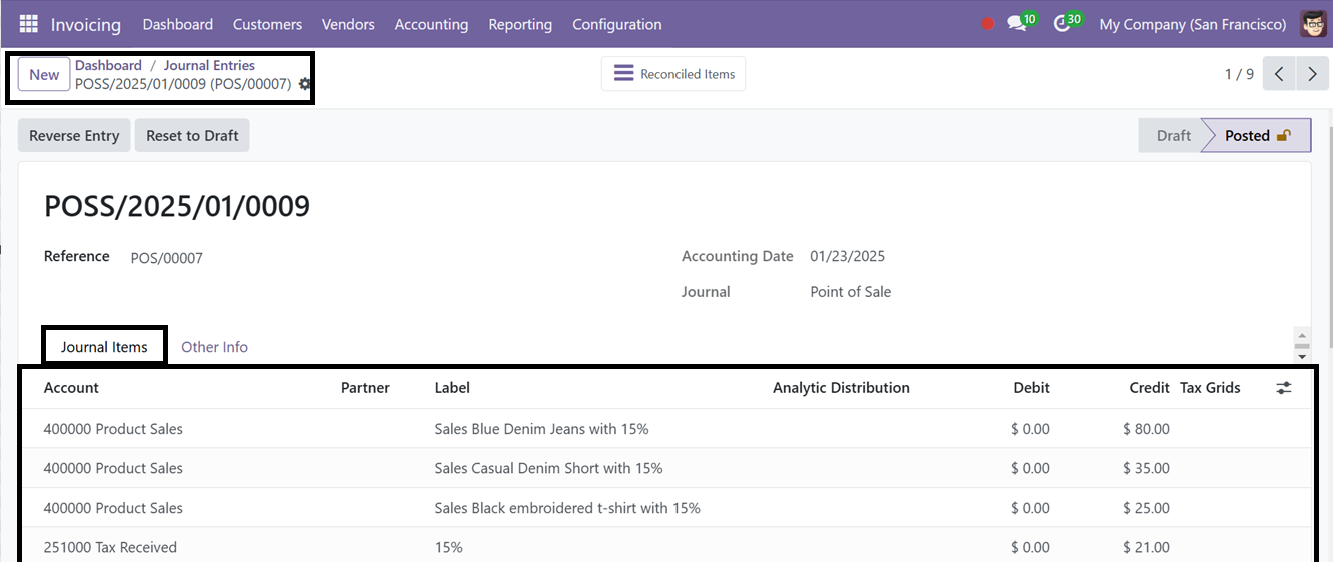Click the Analytic Distribution column header
This screenshot has width=1333, height=562.
pos(841,388)
